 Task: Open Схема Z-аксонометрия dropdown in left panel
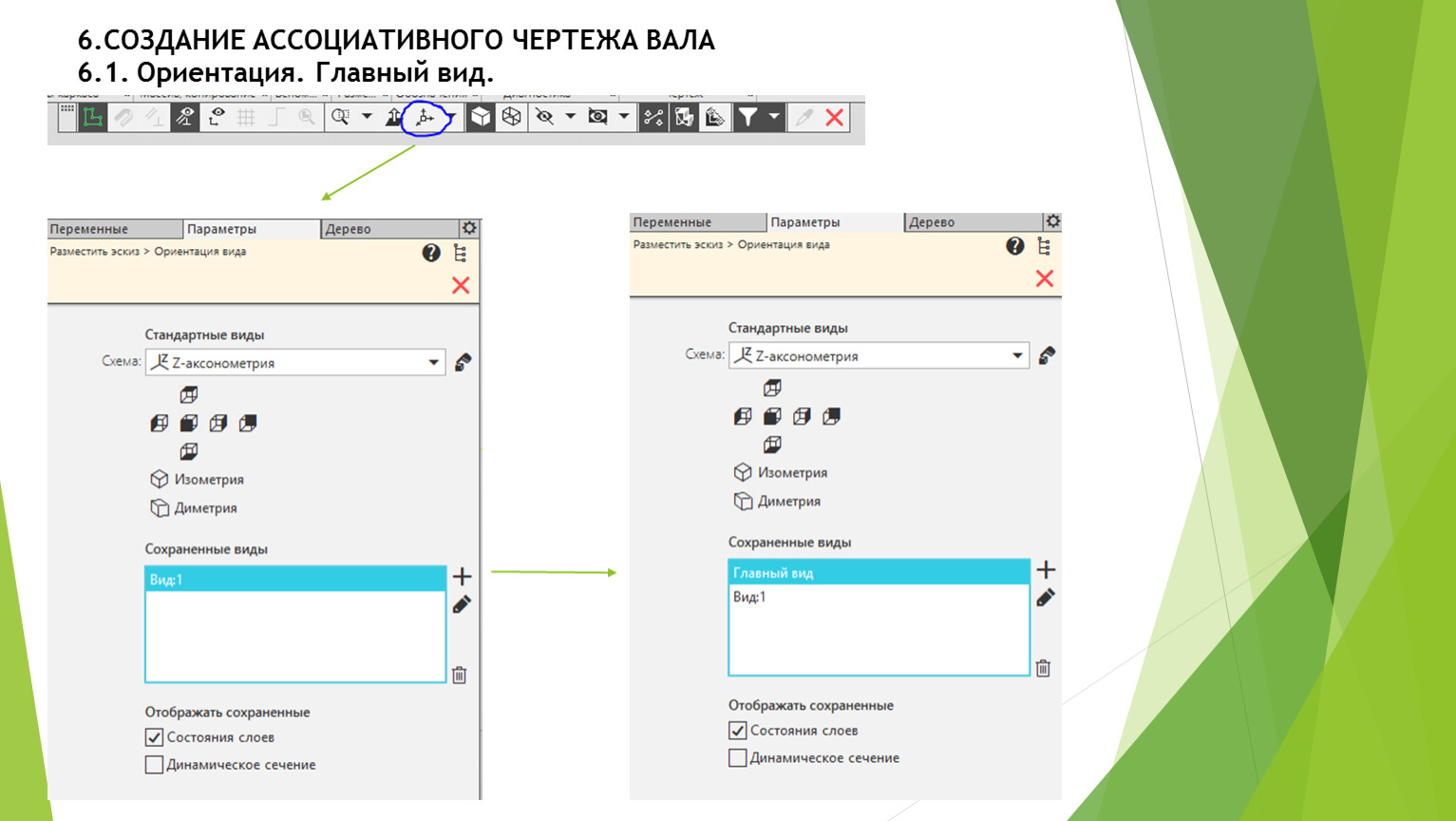click(433, 362)
